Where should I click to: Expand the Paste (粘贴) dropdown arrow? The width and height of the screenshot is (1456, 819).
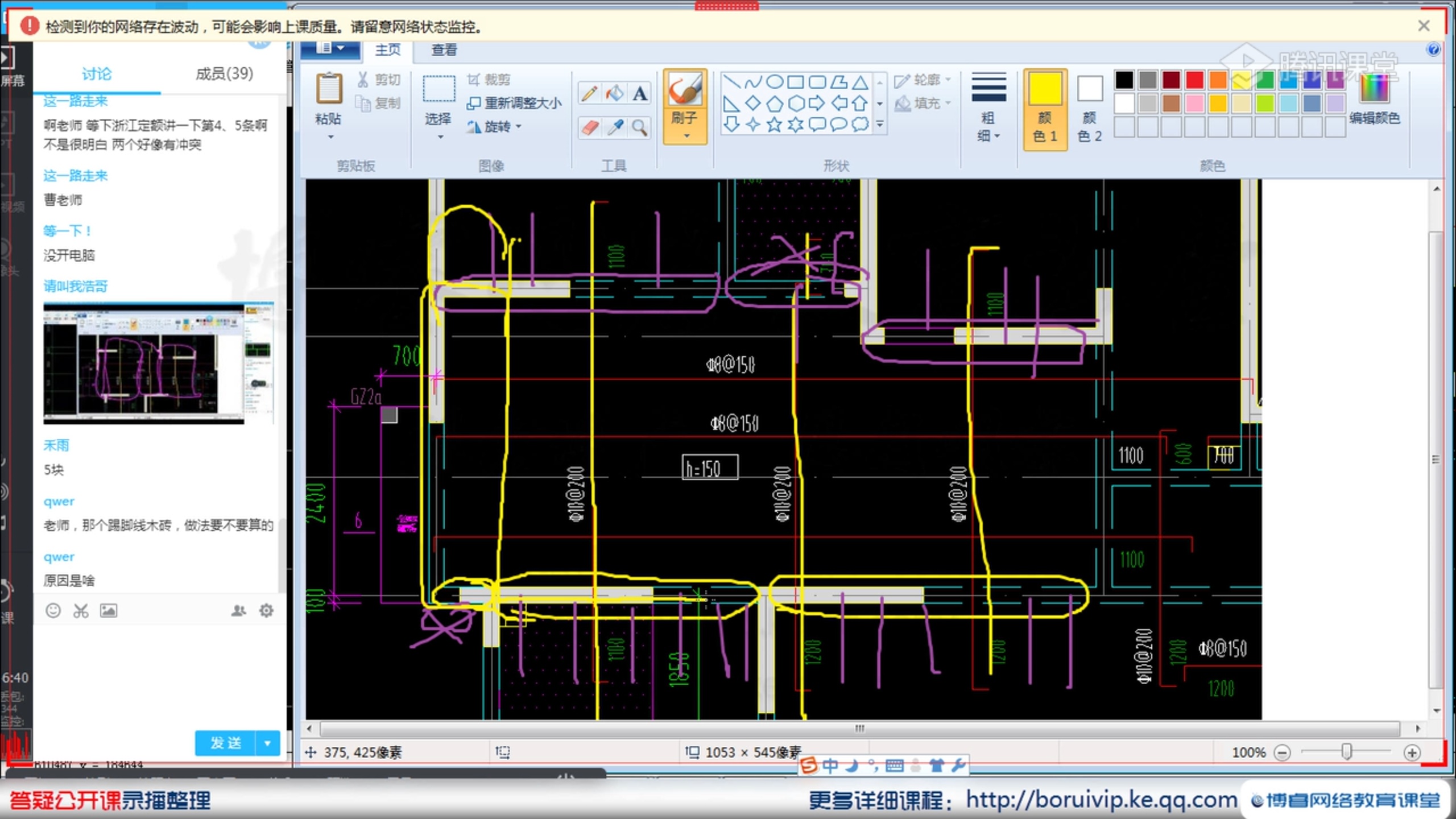[330, 137]
